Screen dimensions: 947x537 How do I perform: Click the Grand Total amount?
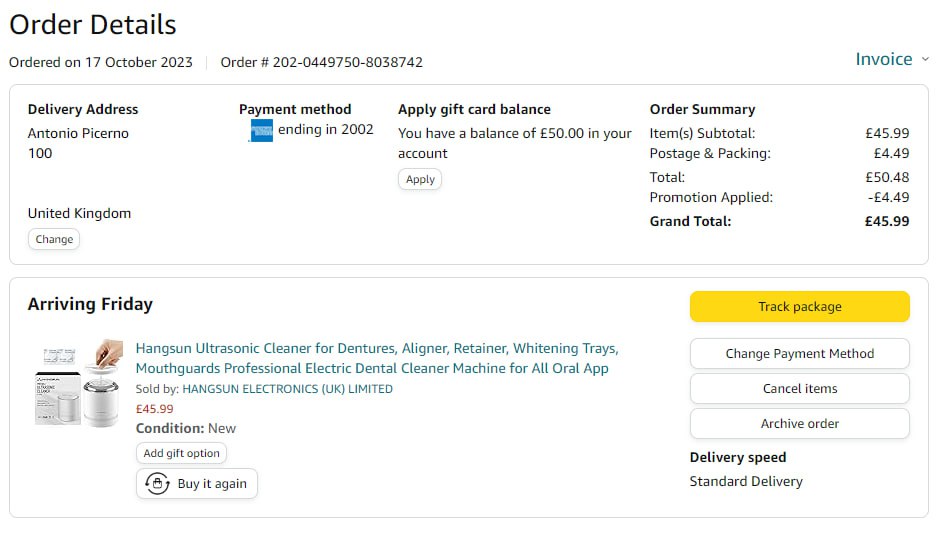click(887, 221)
